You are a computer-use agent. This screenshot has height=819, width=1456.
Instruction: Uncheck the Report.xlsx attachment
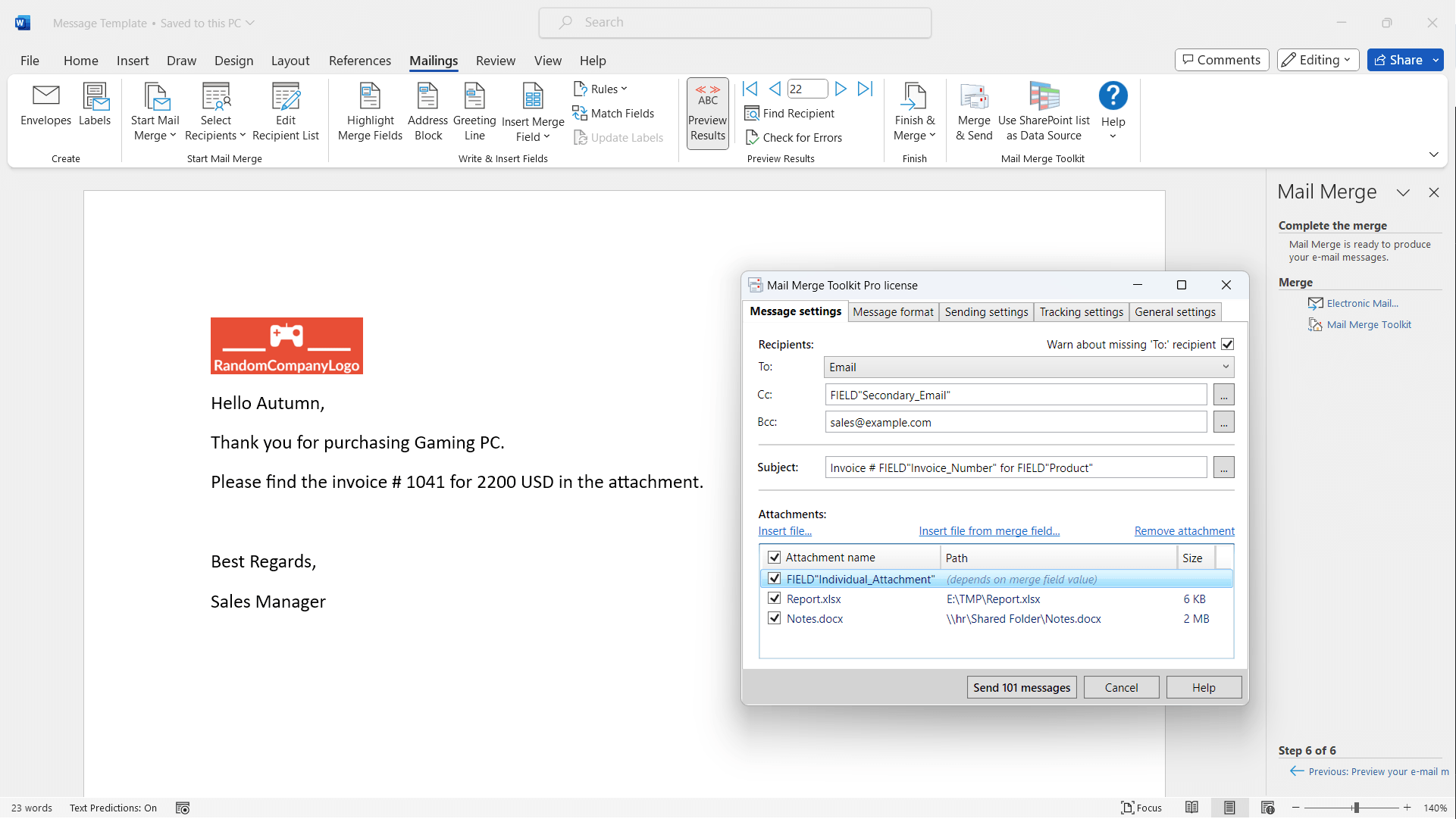(x=775, y=598)
